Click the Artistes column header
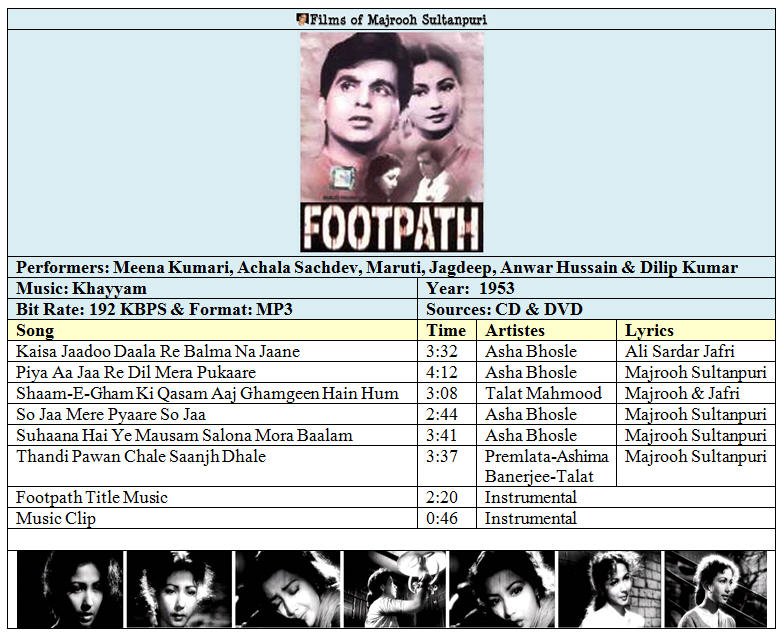Screen dimensions: 783x635 (x=547, y=330)
